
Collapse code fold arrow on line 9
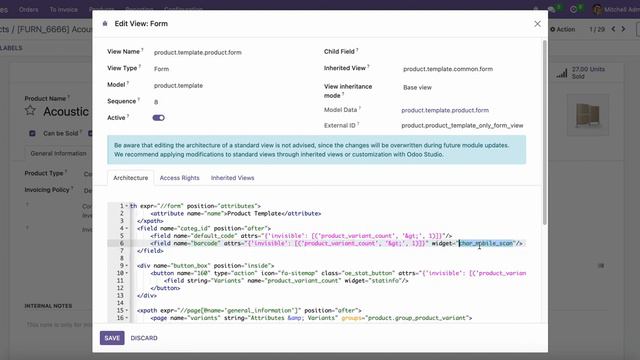[127, 266]
